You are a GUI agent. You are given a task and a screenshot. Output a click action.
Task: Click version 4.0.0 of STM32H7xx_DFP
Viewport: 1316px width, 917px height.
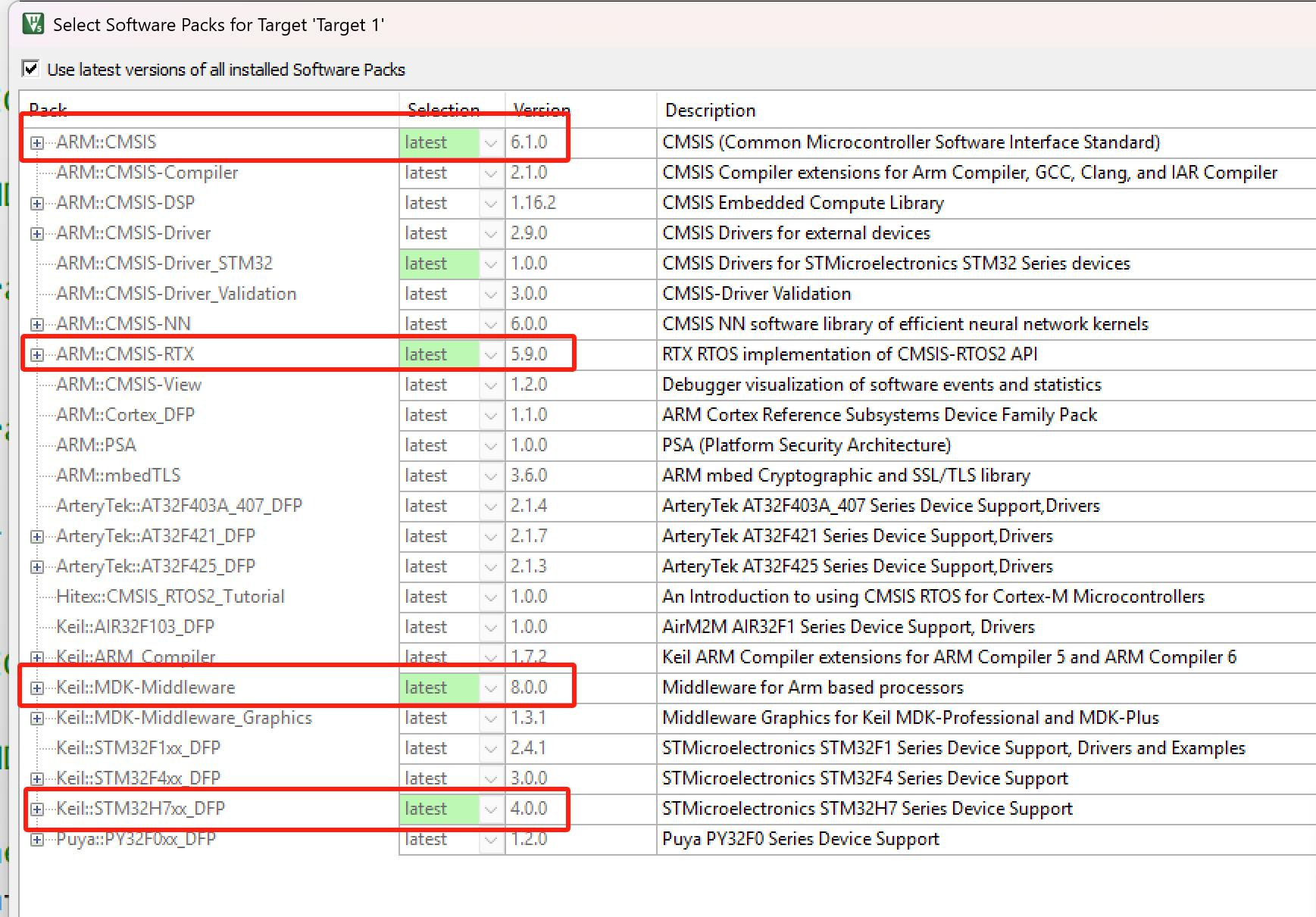tap(529, 809)
